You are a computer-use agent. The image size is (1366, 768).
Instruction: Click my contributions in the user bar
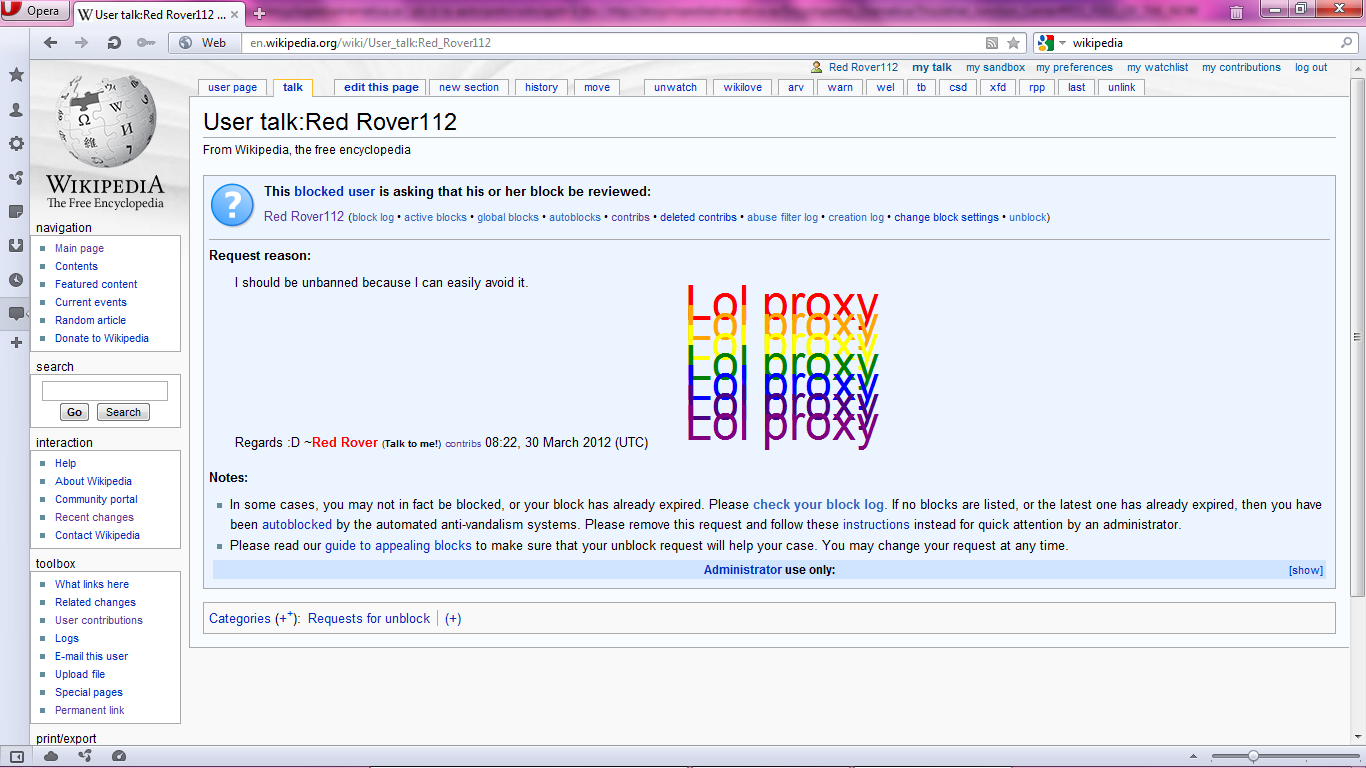point(1241,67)
